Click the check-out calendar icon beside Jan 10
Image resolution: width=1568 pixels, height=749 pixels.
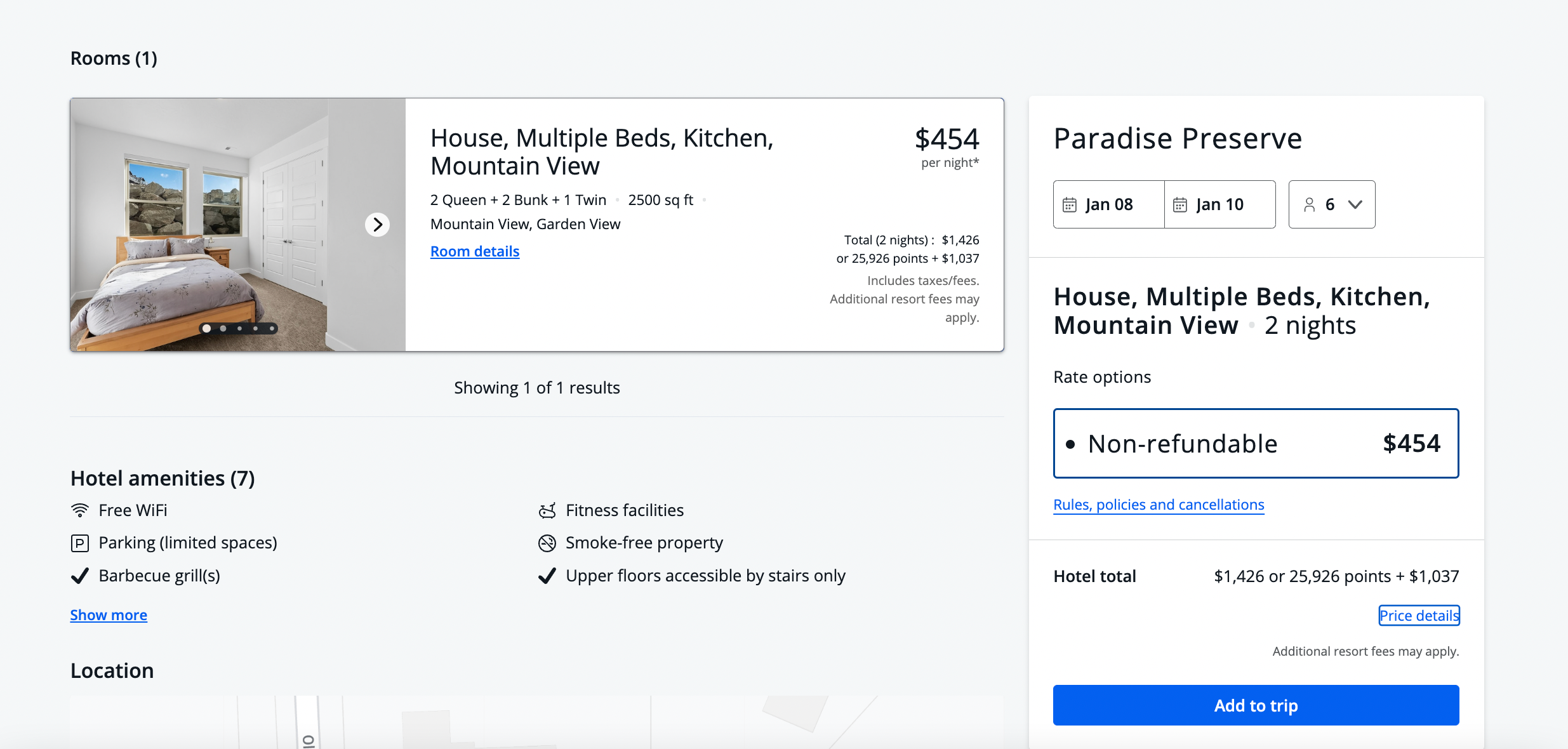coord(1180,205)
